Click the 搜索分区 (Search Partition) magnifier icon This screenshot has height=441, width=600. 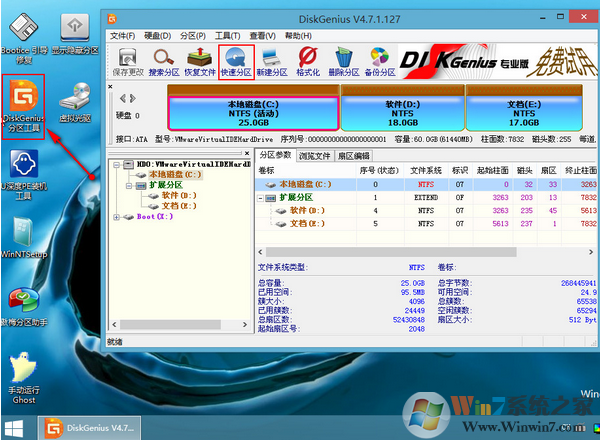pos(165,60)
